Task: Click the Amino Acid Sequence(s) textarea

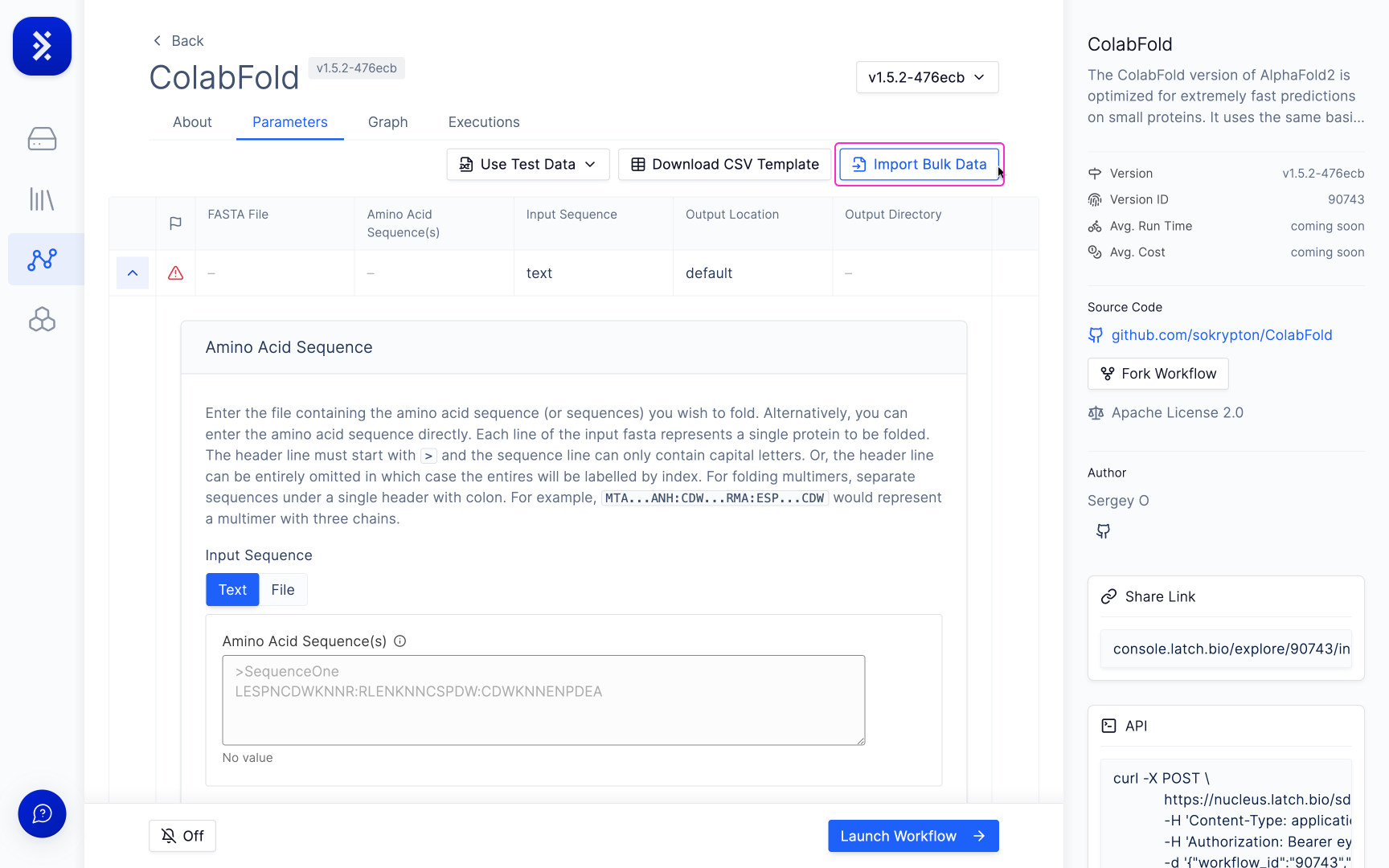Action: pyautogui.click(x=543, y=700)
